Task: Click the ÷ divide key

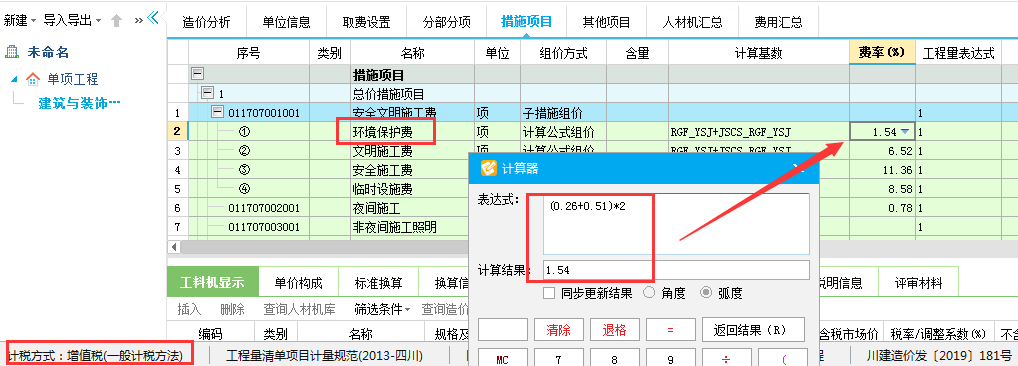Action: (726, 358)
